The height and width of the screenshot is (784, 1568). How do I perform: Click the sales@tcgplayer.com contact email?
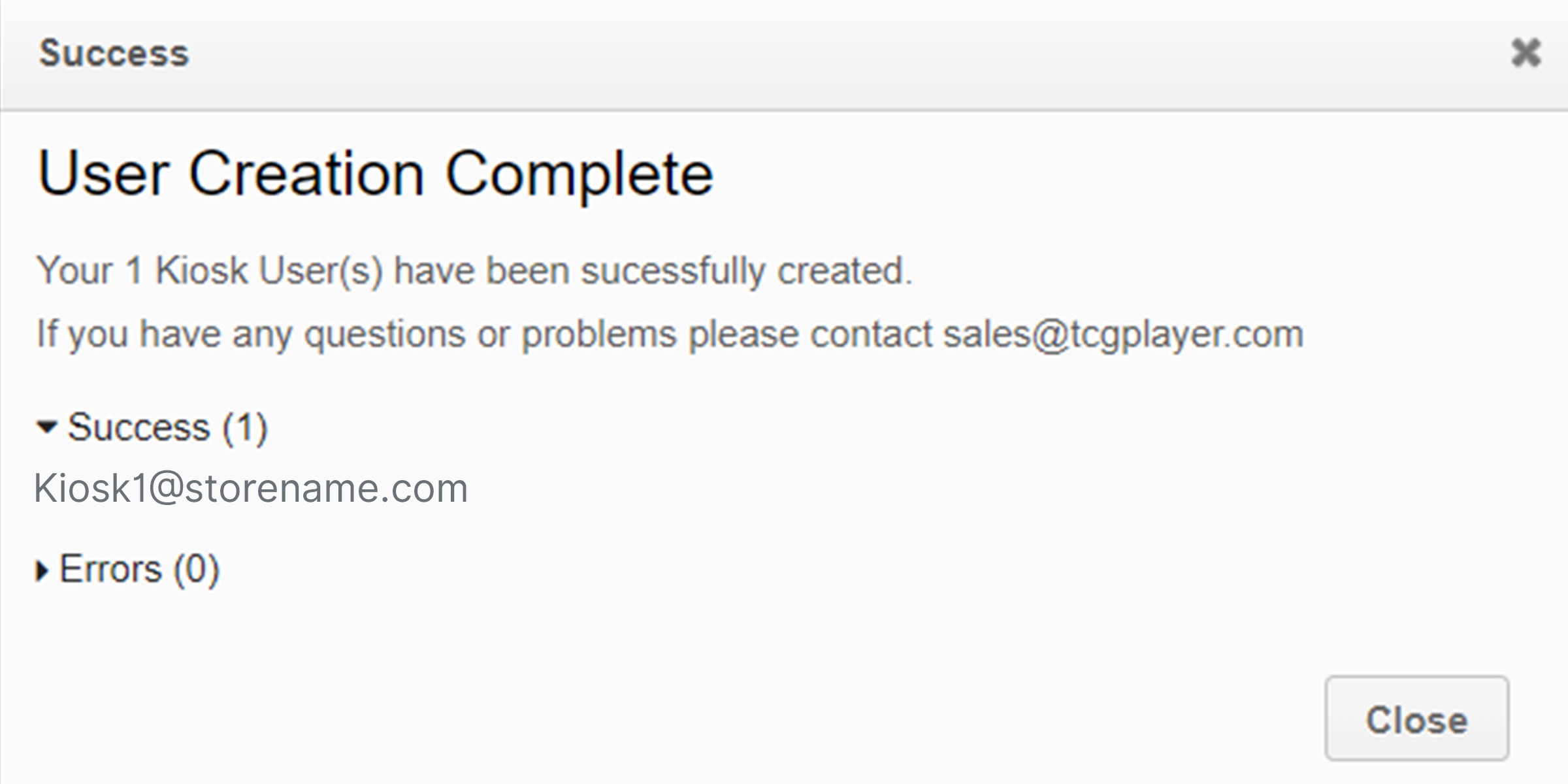1123,335
